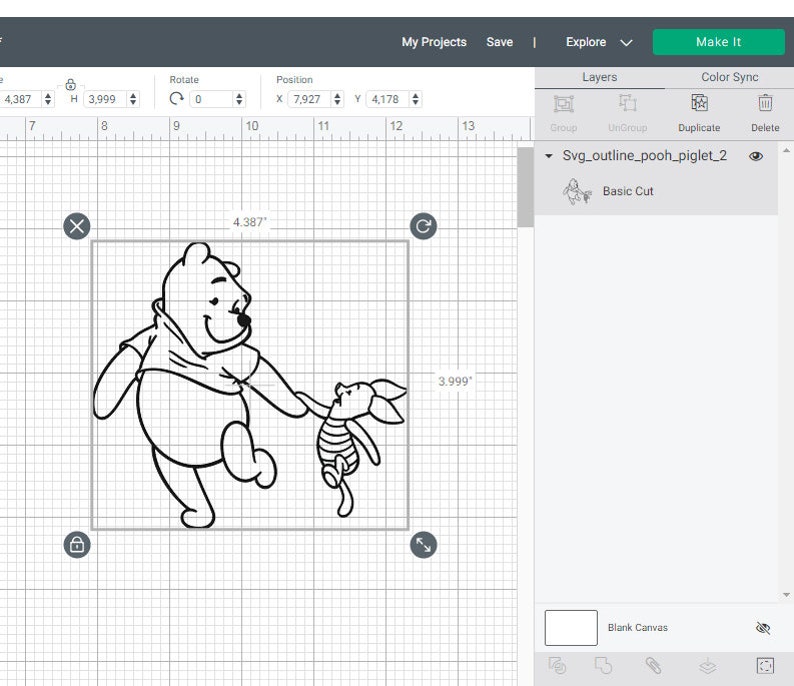Click the Blank Canvas label
Image resolution: width=794 pixels, height=686 pixels.
point(638,628)
